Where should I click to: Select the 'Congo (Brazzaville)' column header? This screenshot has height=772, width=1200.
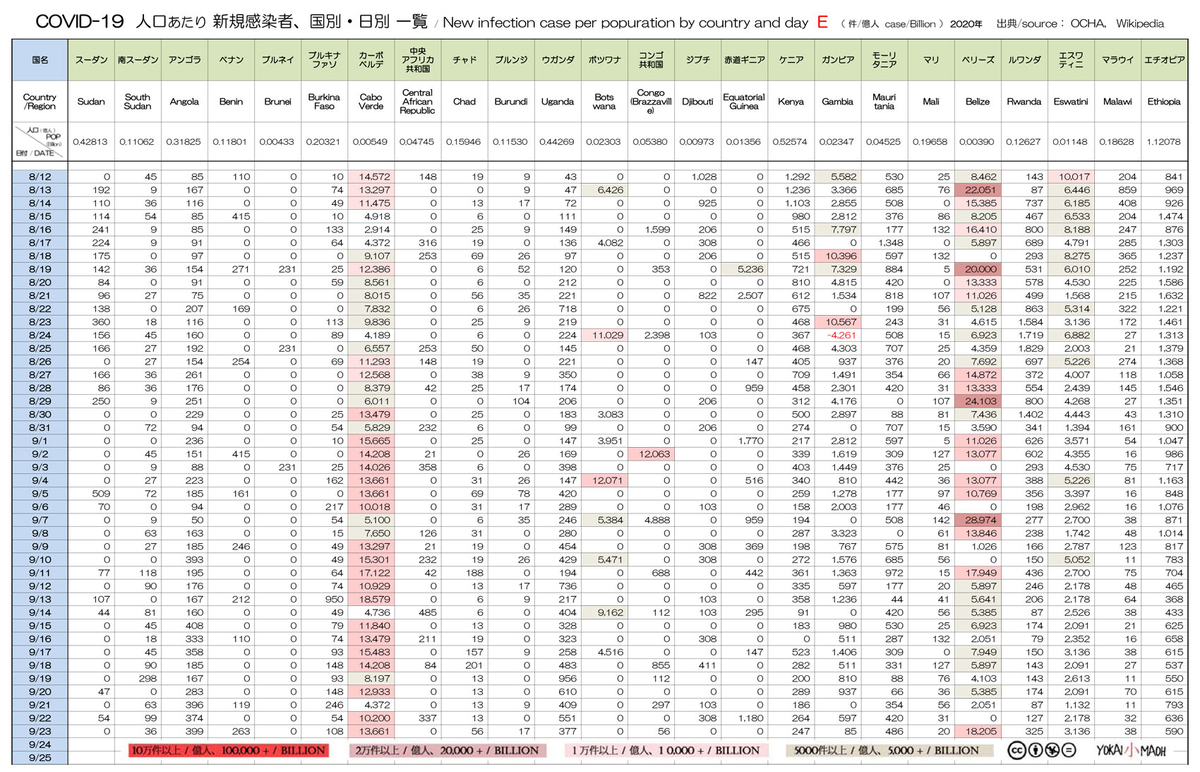tap(650, 102)
